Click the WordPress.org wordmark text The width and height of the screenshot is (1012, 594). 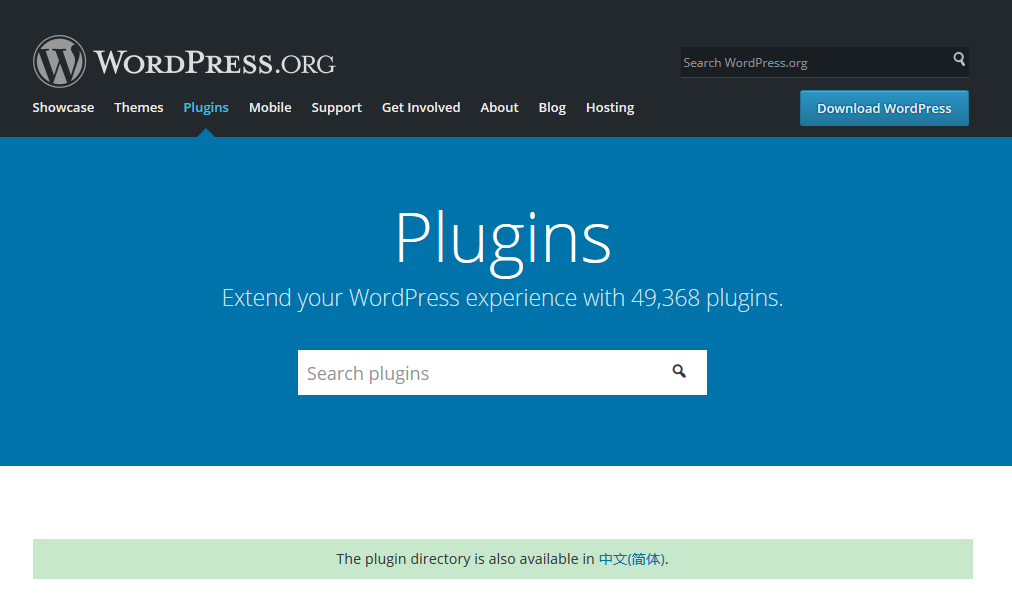215,63
